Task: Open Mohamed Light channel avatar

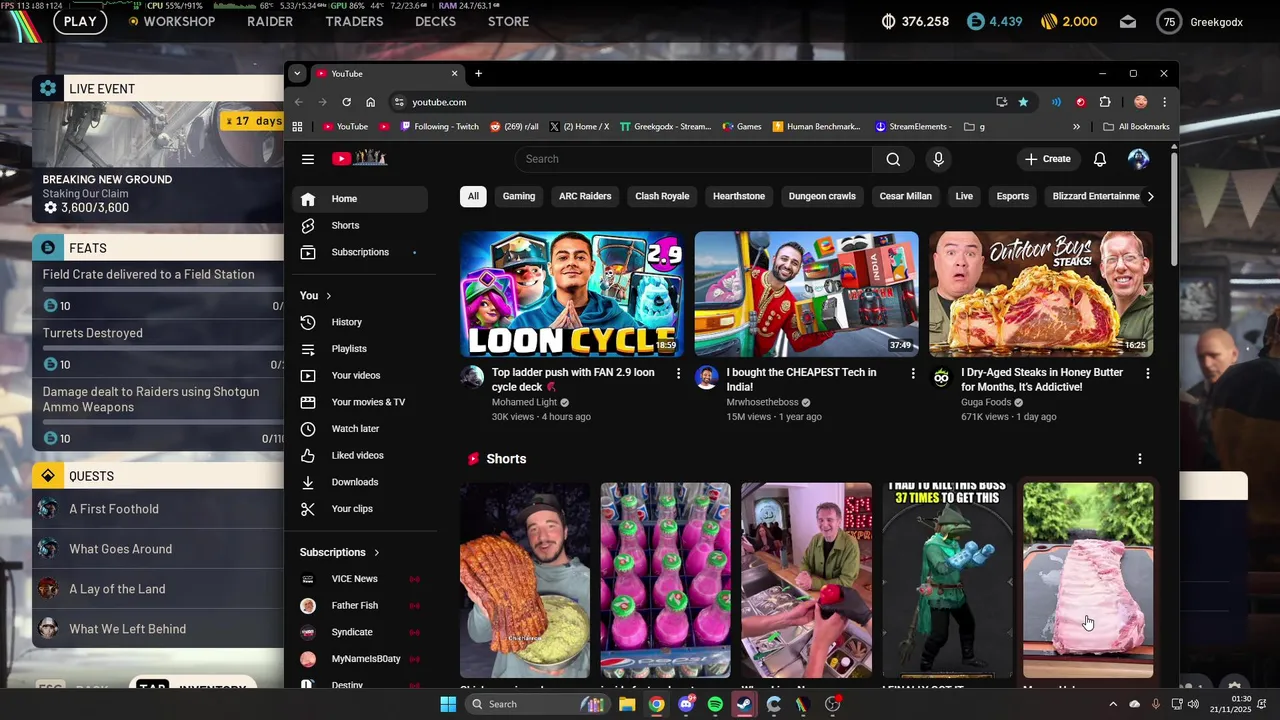Action: tap(472, 378)
